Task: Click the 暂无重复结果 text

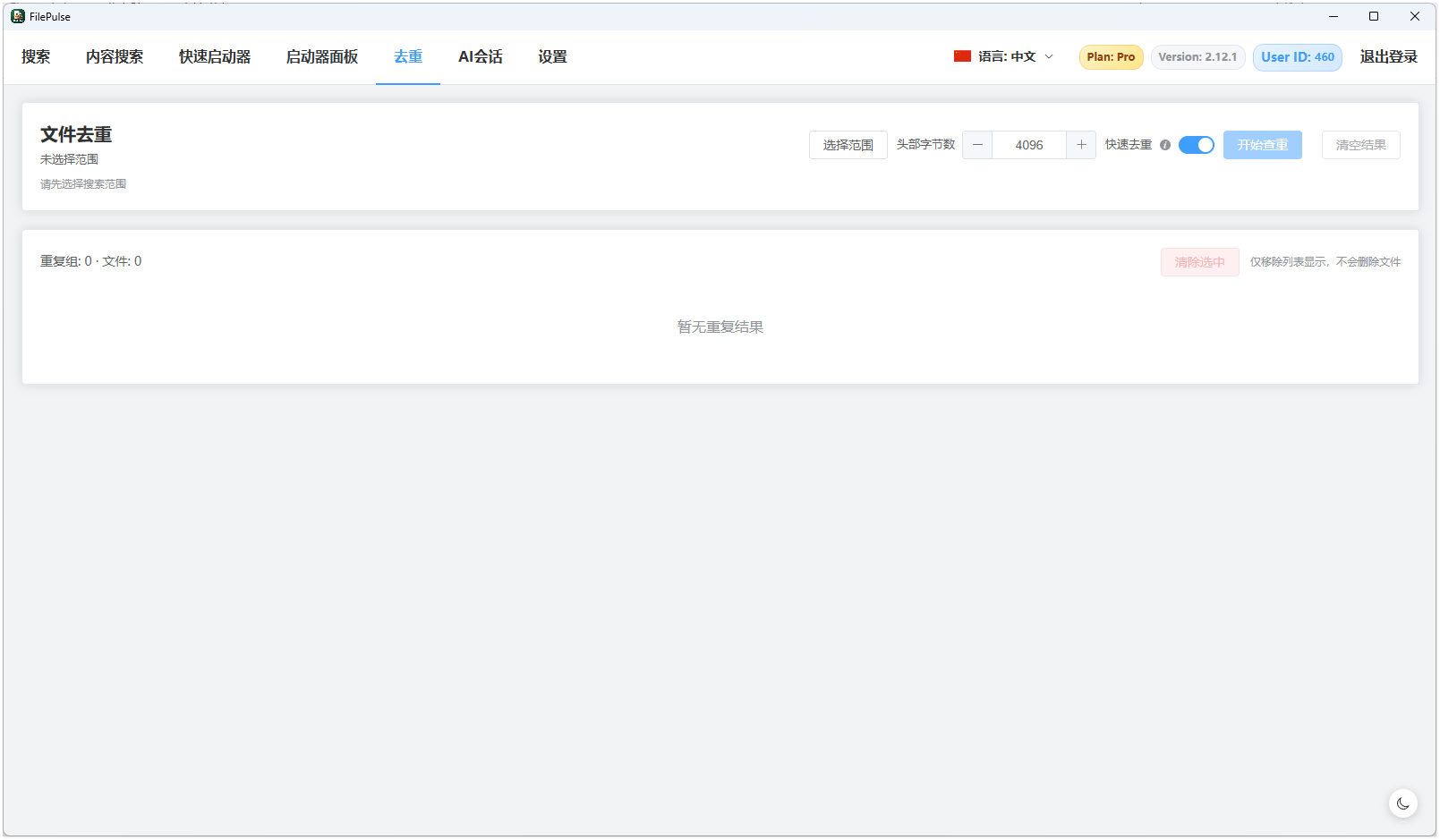Action: (720, 327)
